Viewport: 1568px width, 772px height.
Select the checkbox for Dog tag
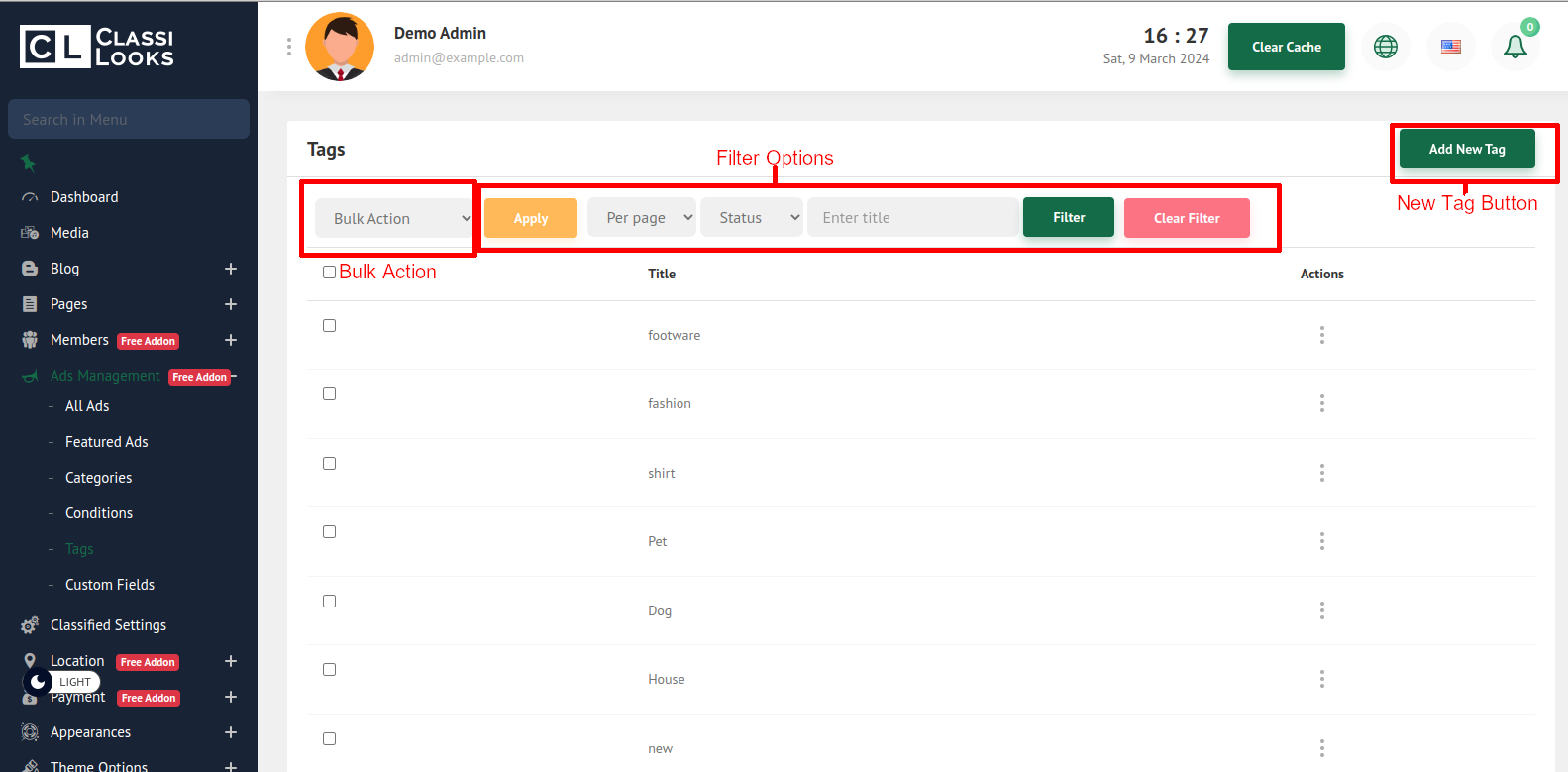(329, 602)
